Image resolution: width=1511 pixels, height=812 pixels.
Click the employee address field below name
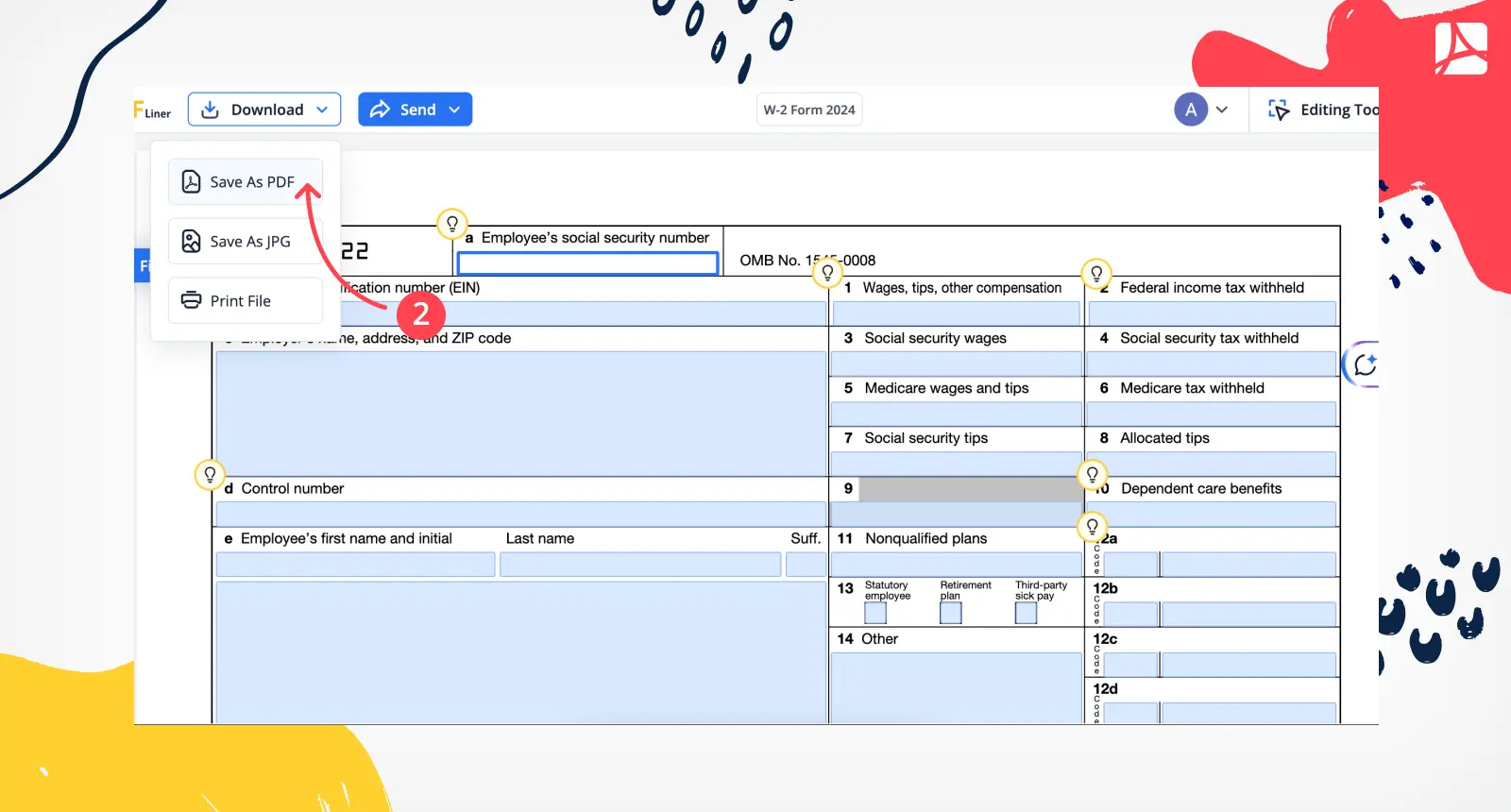click(x=521, y=652)
